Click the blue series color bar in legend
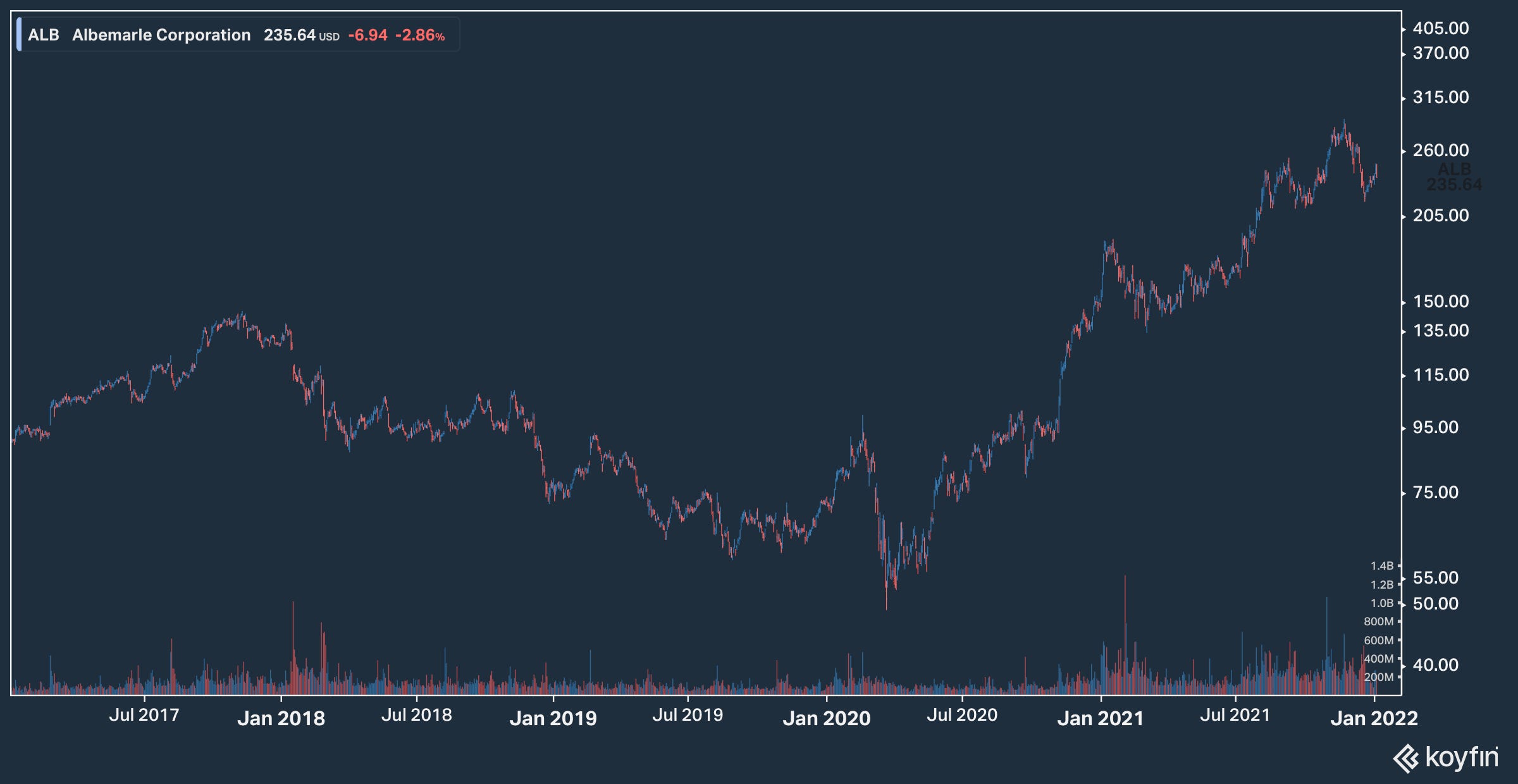 [x=19, y=35]
